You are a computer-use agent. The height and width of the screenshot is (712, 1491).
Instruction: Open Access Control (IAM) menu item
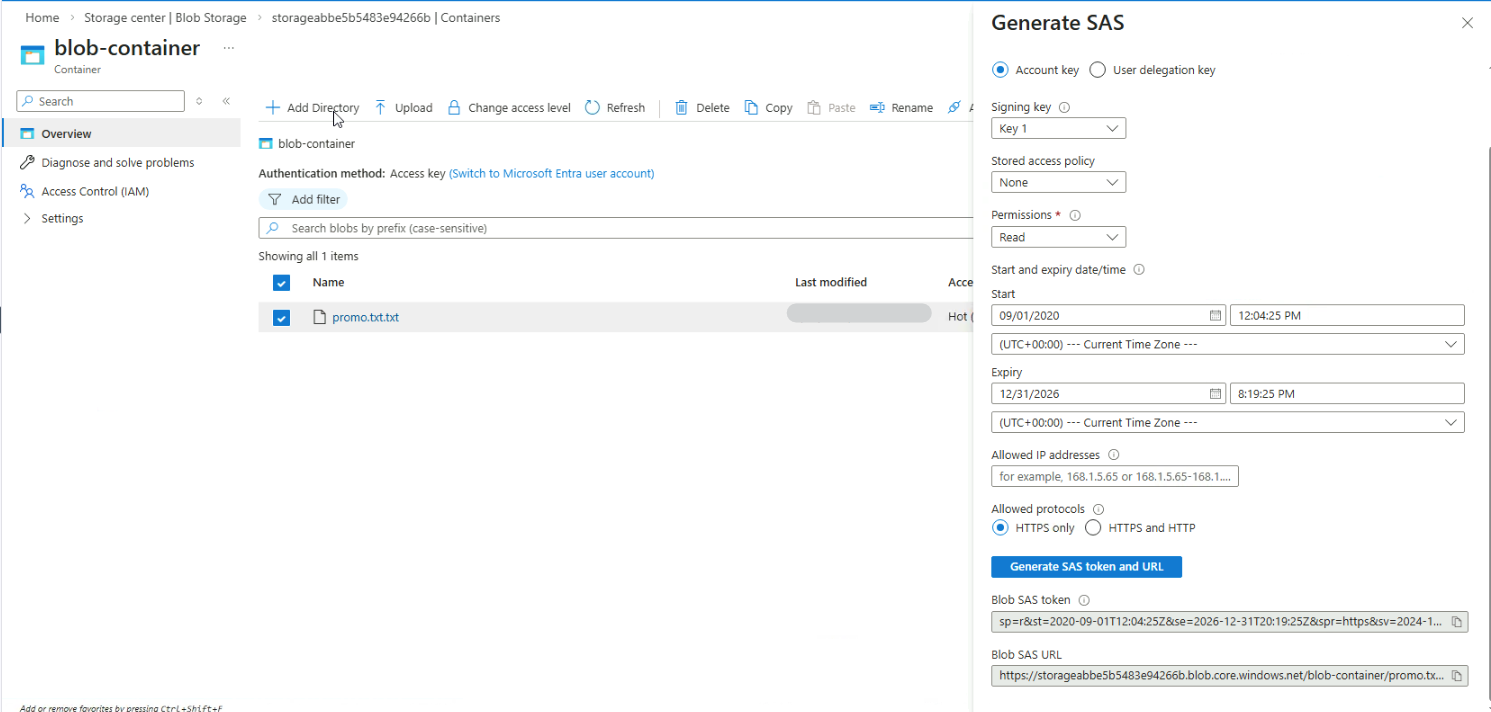pos(95,191)
